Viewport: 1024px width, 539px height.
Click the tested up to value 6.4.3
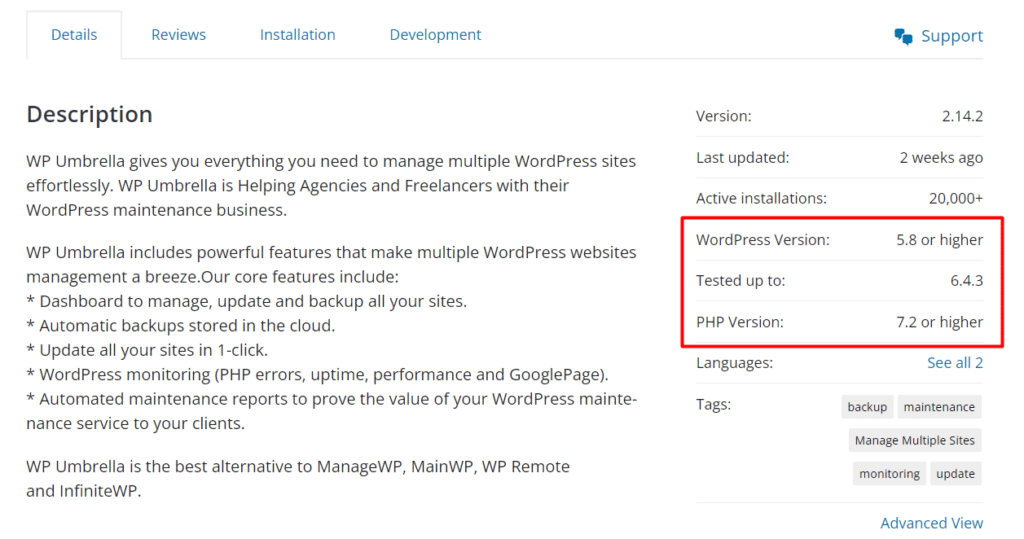[x=967, y=281]
